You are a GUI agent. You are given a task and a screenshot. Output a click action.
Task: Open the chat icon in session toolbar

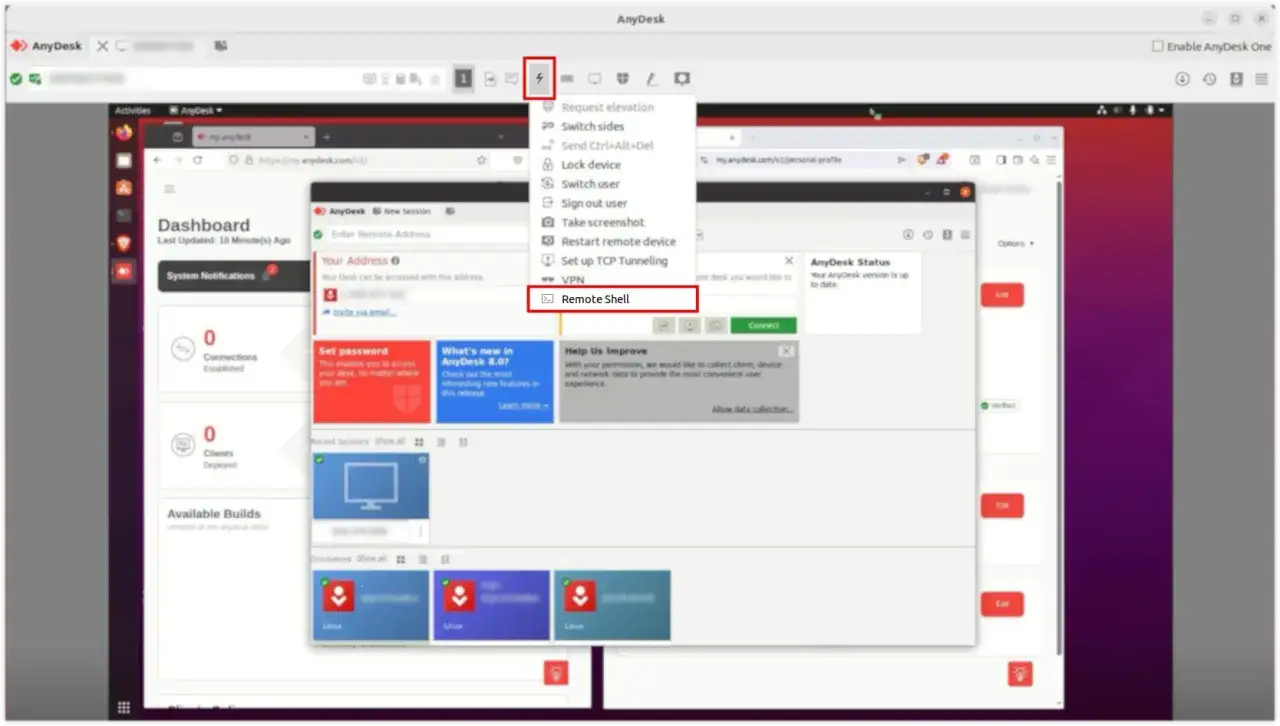pyautogui.click(x=512, y=79)
